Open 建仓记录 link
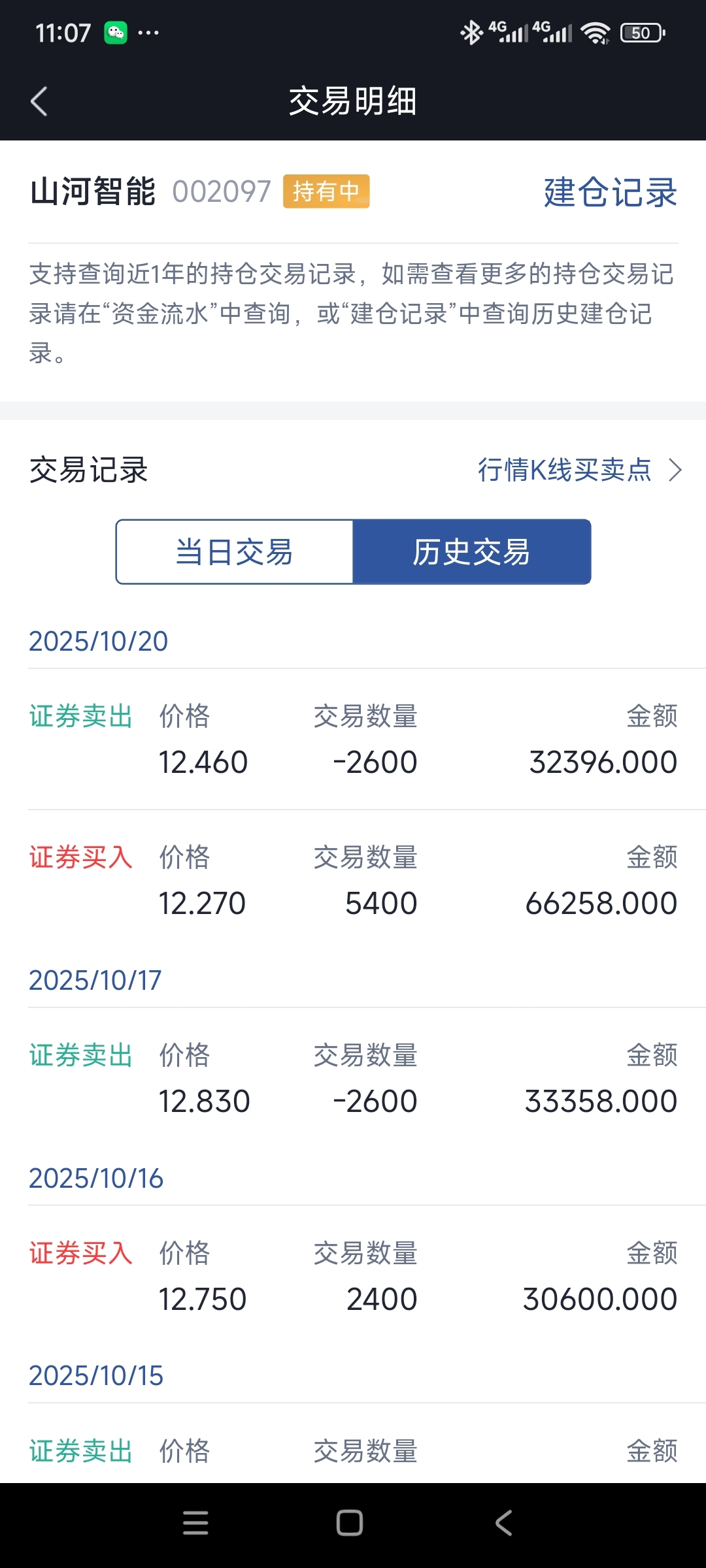This screenshot has height=1568, width=706. pos(610,192)
